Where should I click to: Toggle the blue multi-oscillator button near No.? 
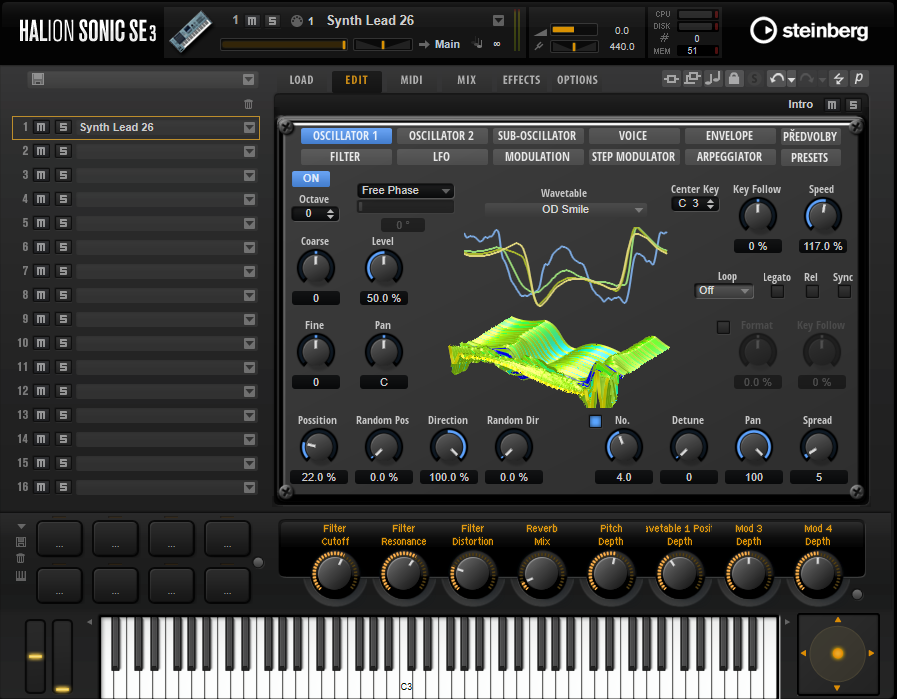595,421
